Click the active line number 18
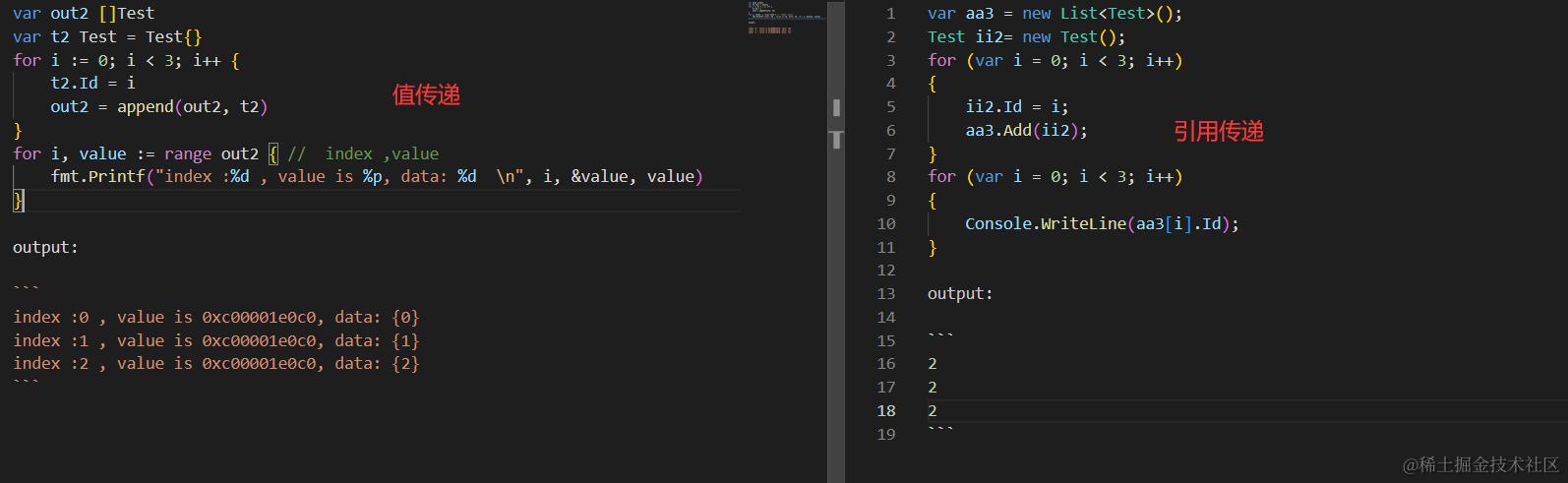 click(x=886, y=410)
